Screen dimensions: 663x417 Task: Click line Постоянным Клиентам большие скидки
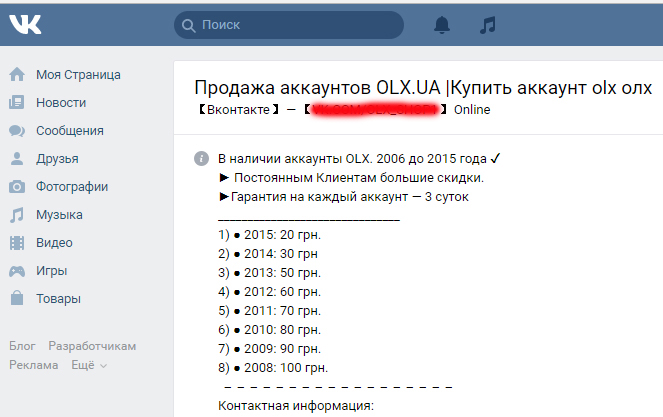click(351, 178)
